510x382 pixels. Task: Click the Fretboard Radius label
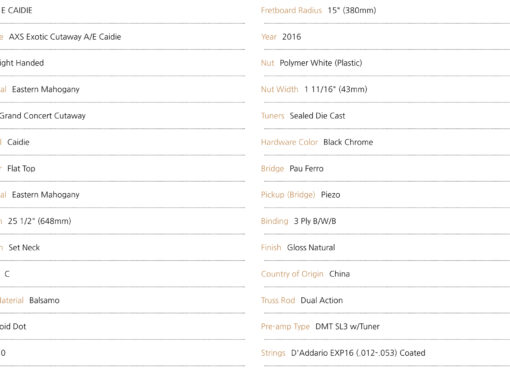coord(291,10)
